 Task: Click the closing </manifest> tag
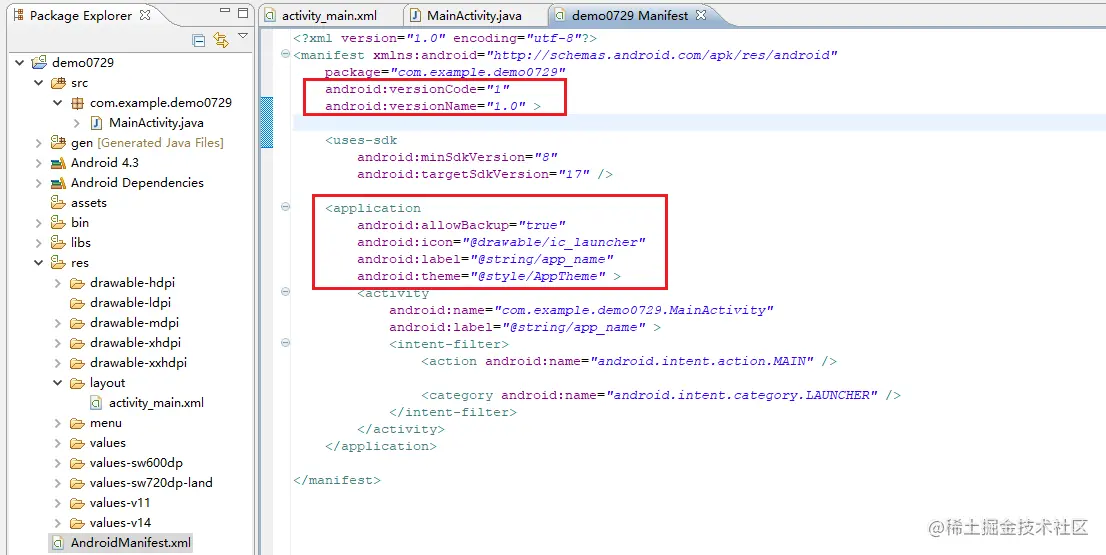coord(337,480)
